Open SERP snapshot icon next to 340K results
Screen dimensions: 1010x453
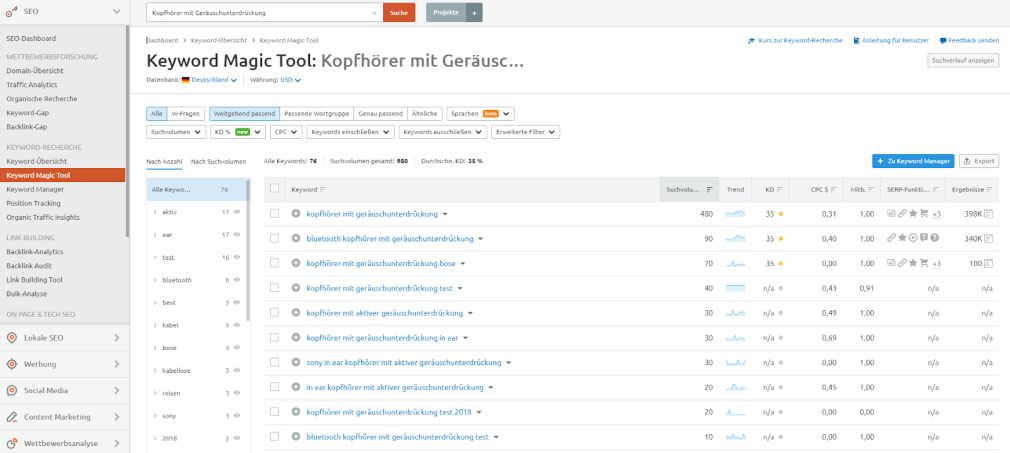(989, 238)
